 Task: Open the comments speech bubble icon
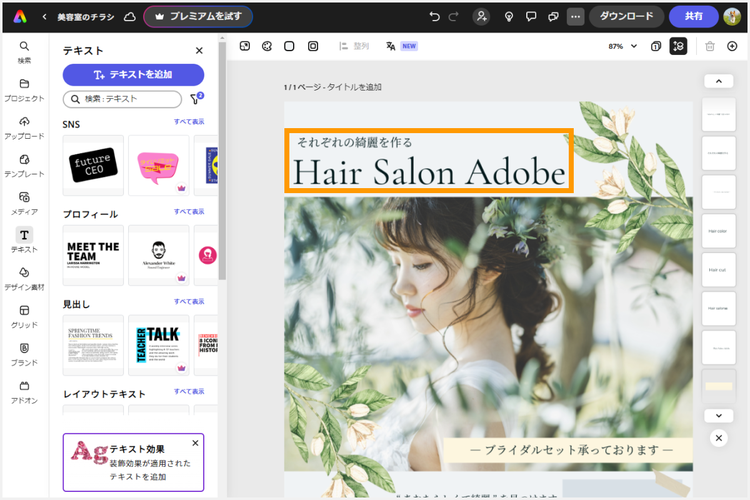[x=531, y=17]
